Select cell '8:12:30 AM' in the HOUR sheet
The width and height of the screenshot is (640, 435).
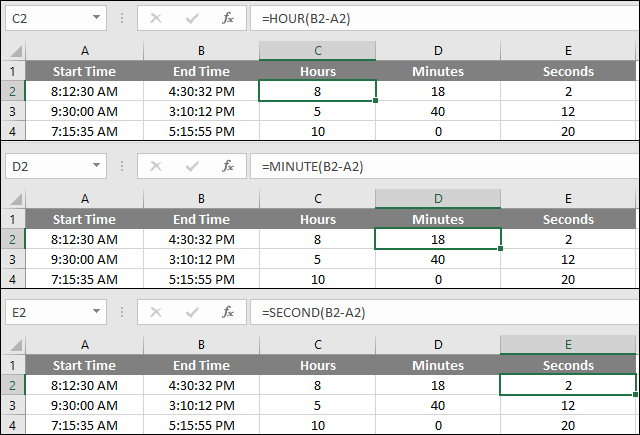[84, 91]
